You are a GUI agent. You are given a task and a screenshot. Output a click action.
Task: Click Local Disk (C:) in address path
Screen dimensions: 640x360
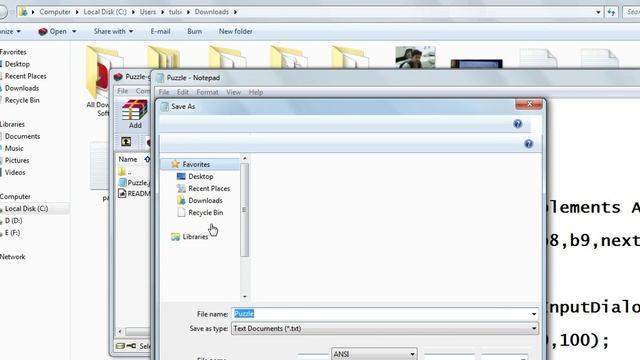pos(105,12)
